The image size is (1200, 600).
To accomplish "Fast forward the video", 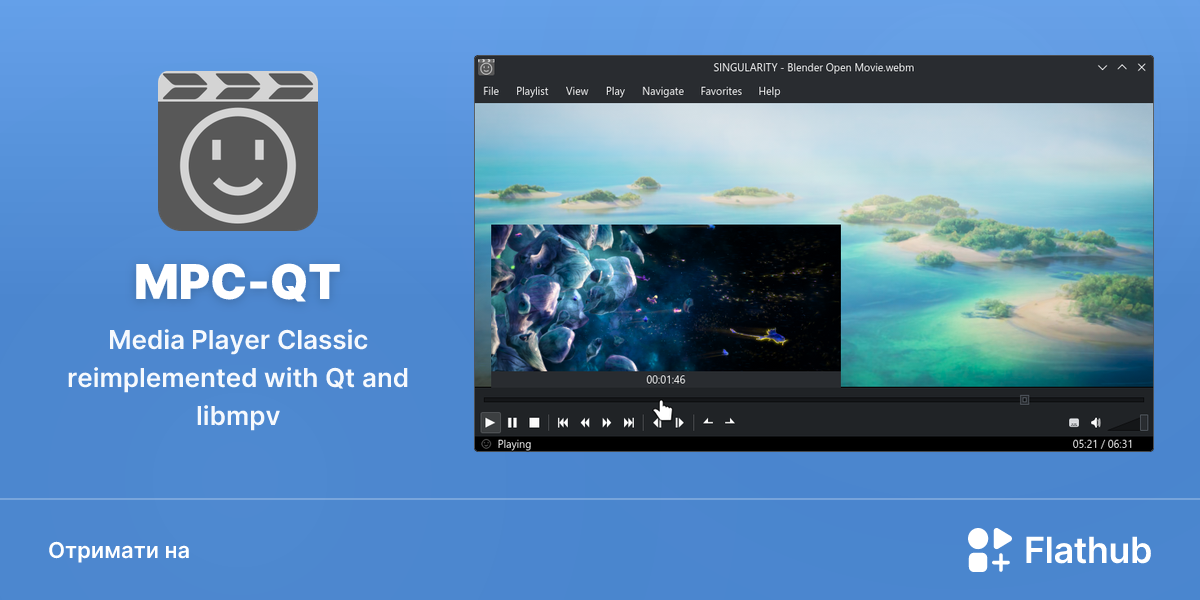I will point(607,423).
